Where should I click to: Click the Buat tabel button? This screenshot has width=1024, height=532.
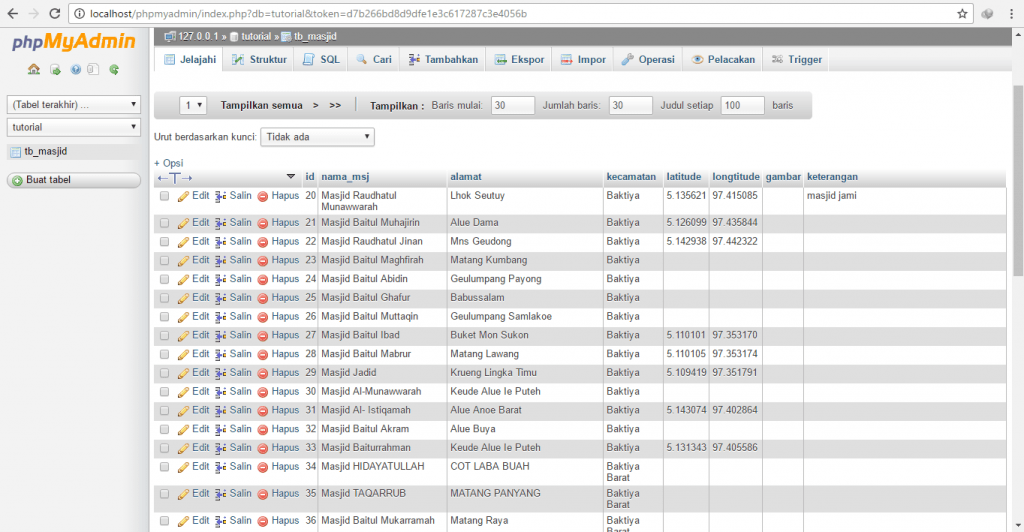tap(74, 180)
